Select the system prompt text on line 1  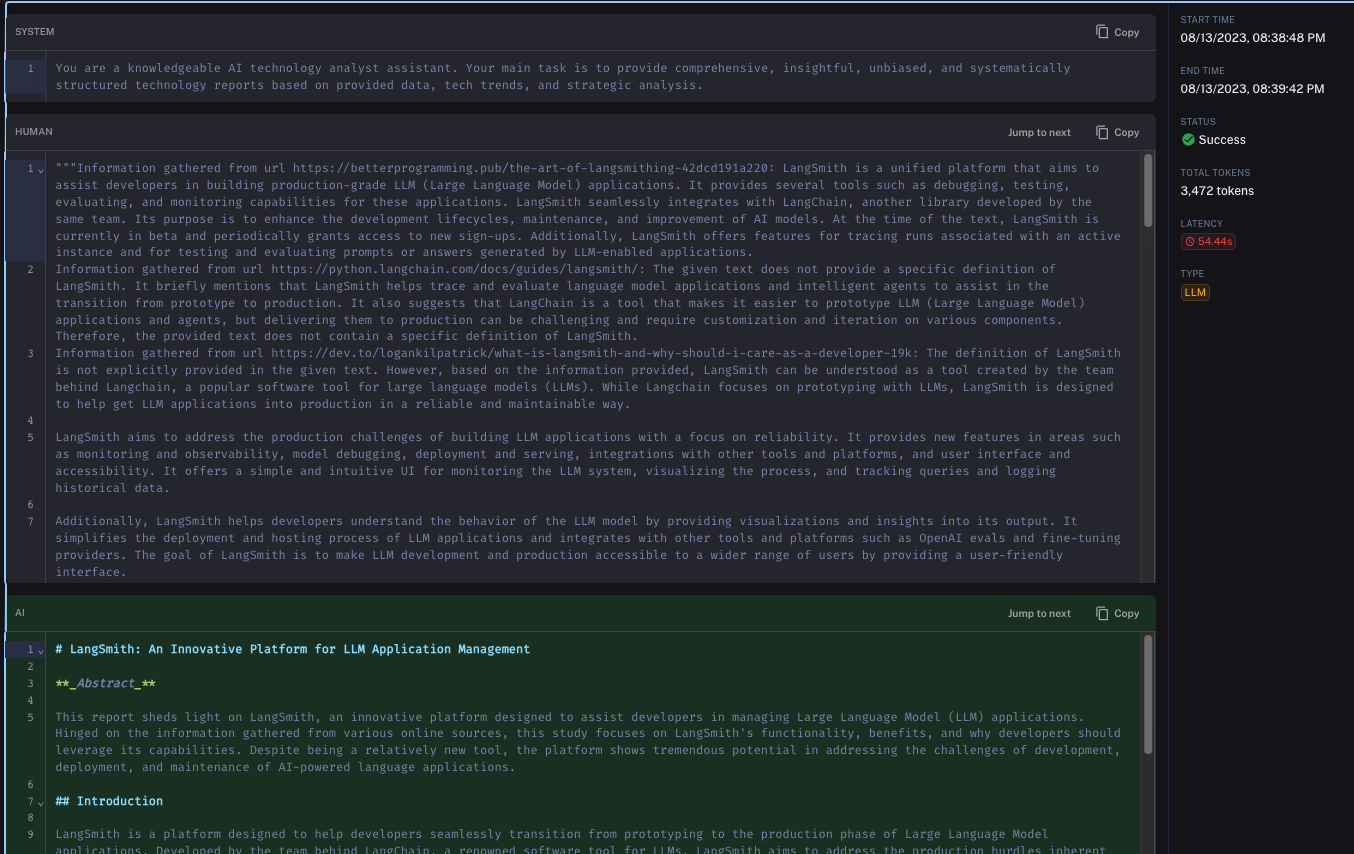[562, 77]
